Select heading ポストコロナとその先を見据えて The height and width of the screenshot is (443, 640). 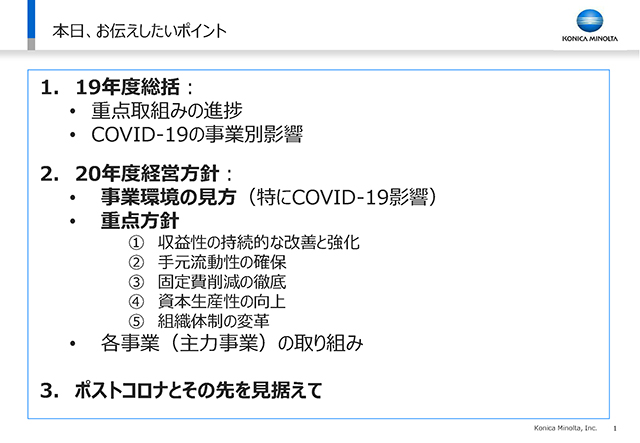(198, 390)
